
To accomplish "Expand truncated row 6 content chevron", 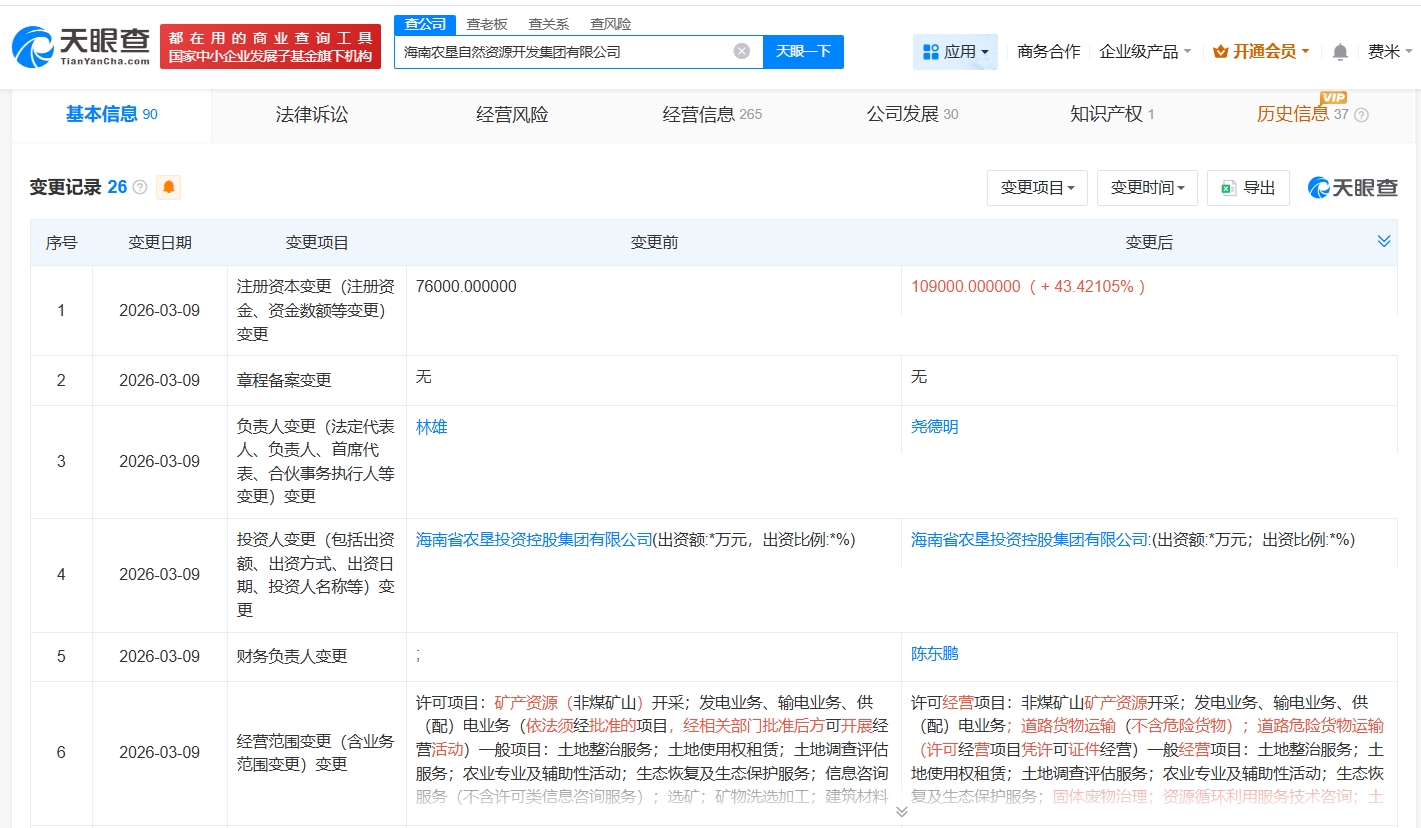I will pyautogui.click(x=901, y=812).
